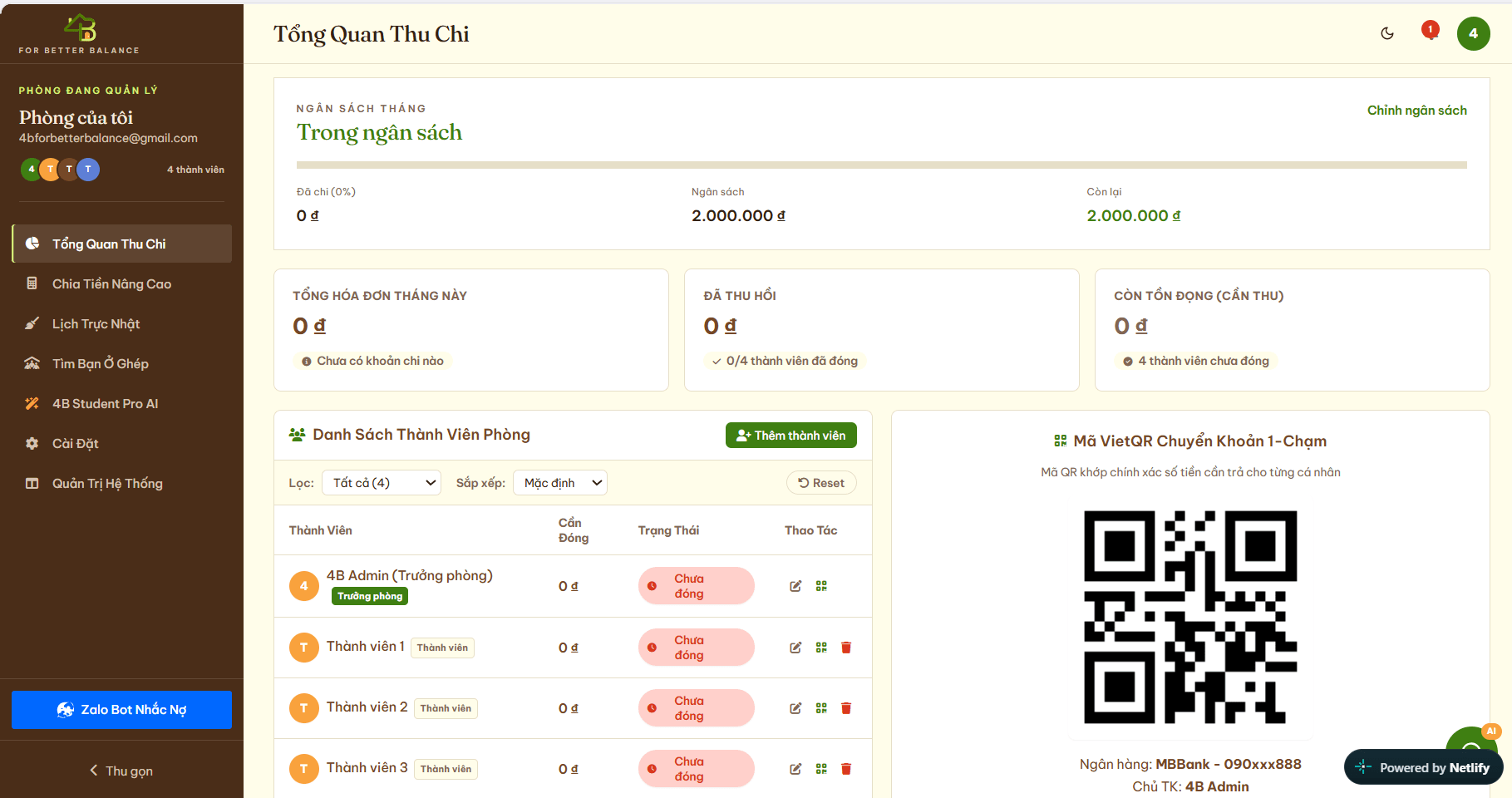Open 4B Student Pro AI
This screenshot has height=798, width=1512.
[122, 403]
